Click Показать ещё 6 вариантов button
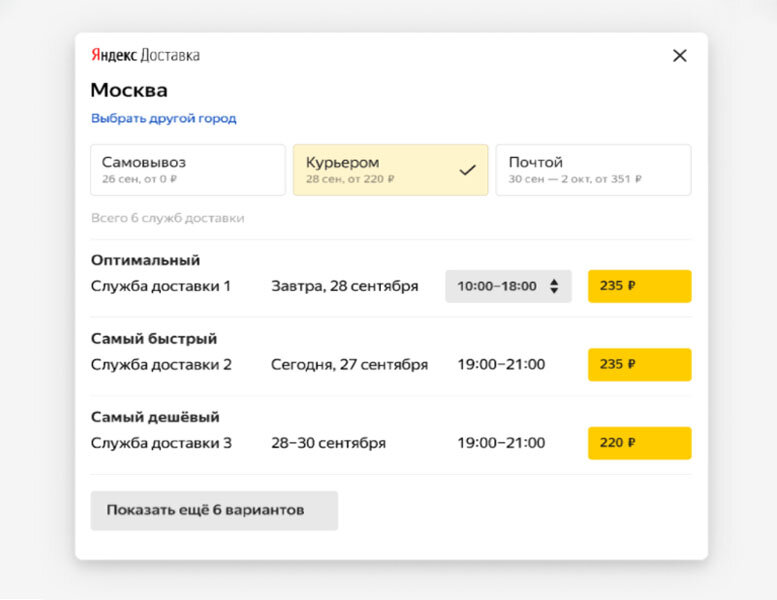Image resolution: width=777 pixels, height=600 pixels. point(214,510)
